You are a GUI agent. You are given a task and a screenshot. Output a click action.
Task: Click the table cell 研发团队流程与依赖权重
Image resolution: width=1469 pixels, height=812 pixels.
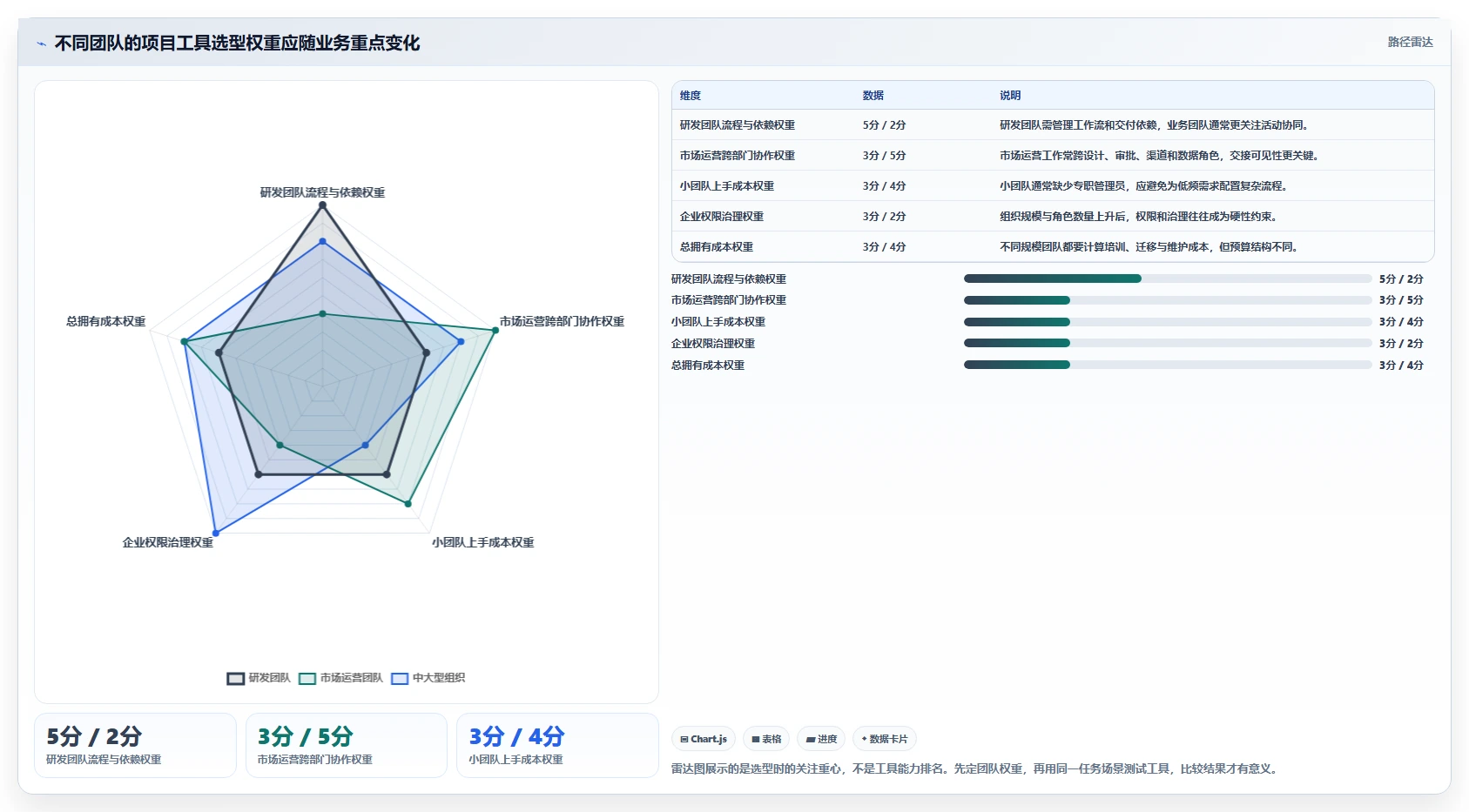(738, 125)
